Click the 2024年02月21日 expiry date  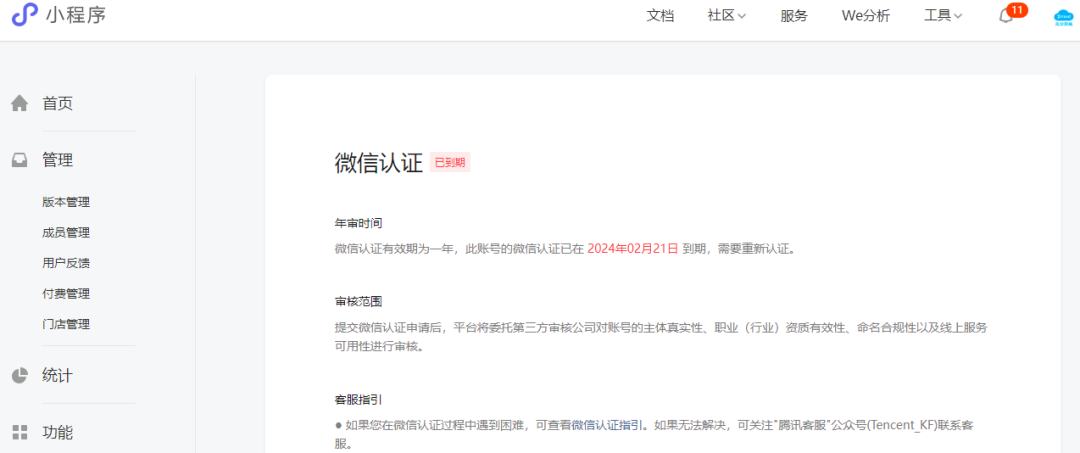click(x=633, y=249)
